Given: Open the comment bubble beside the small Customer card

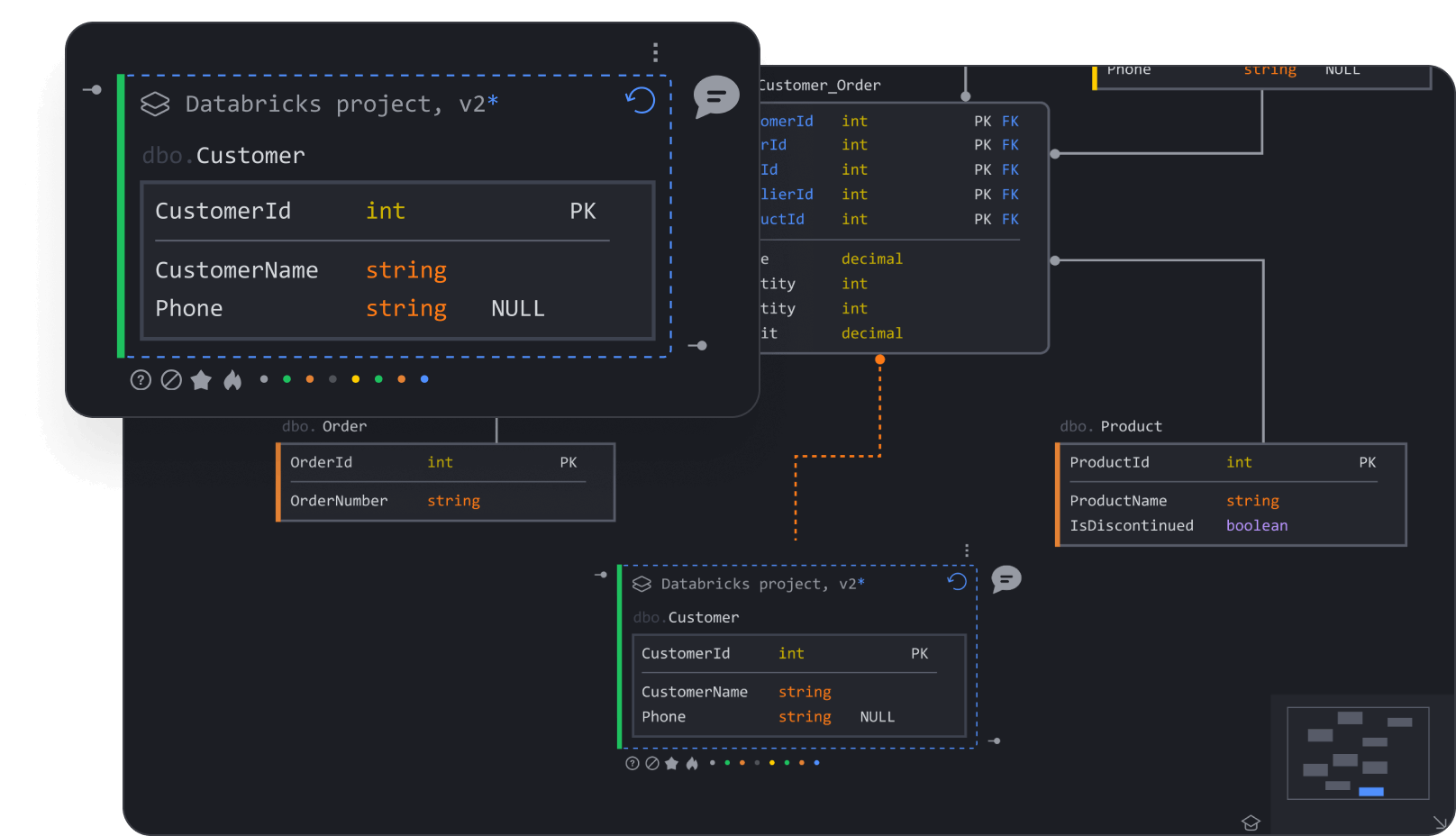Looking at the screenshot, I should click(1006, 578).
